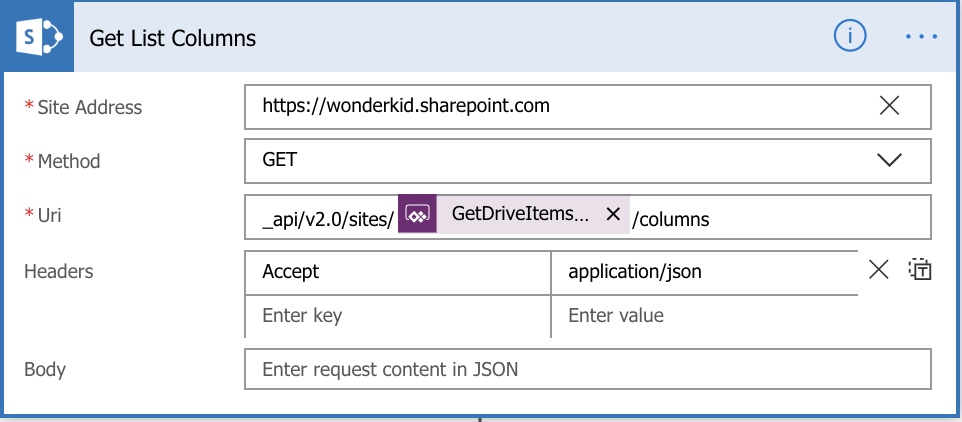Viewport: 962px width, 422px height.
Task: Click the Enter value field
Action: (x=704, y=316)
